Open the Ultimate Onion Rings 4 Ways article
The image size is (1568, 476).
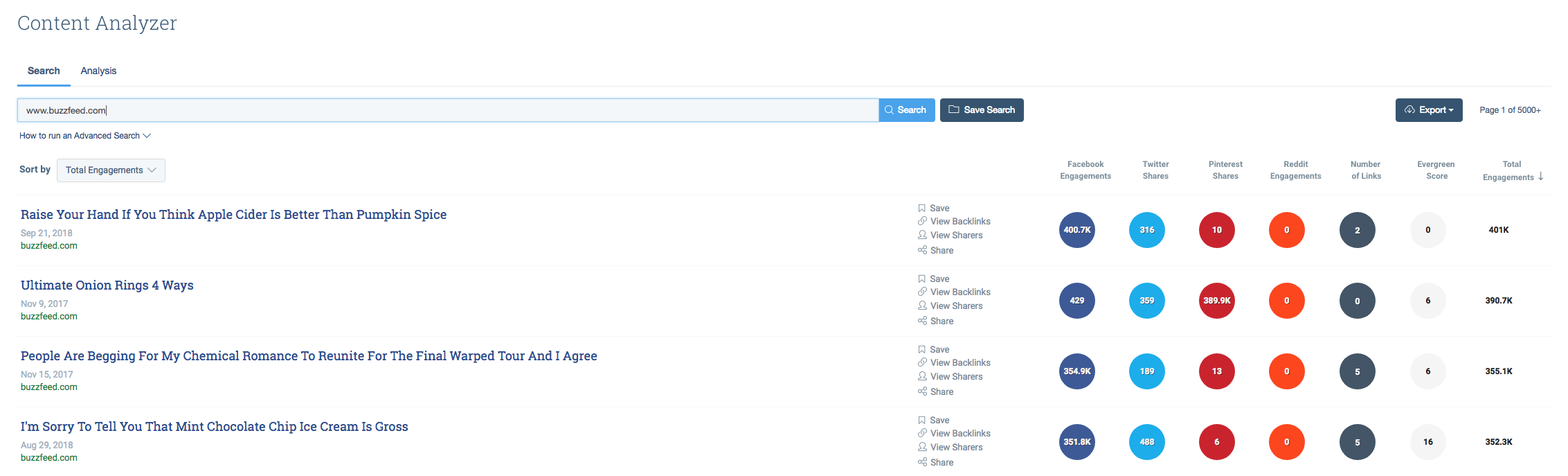point(107,285)
